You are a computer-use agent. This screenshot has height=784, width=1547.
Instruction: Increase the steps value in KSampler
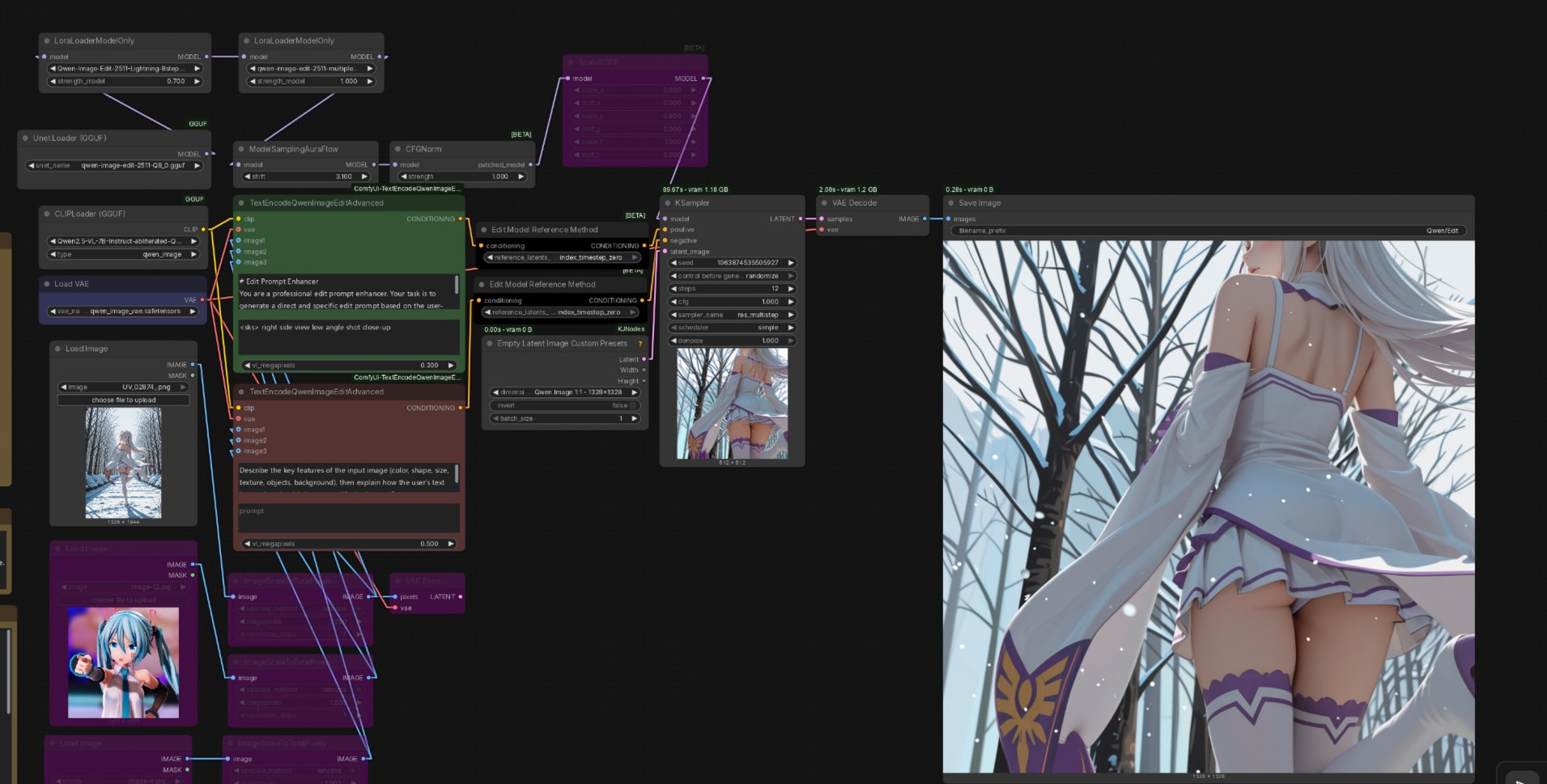click(791, 289)
